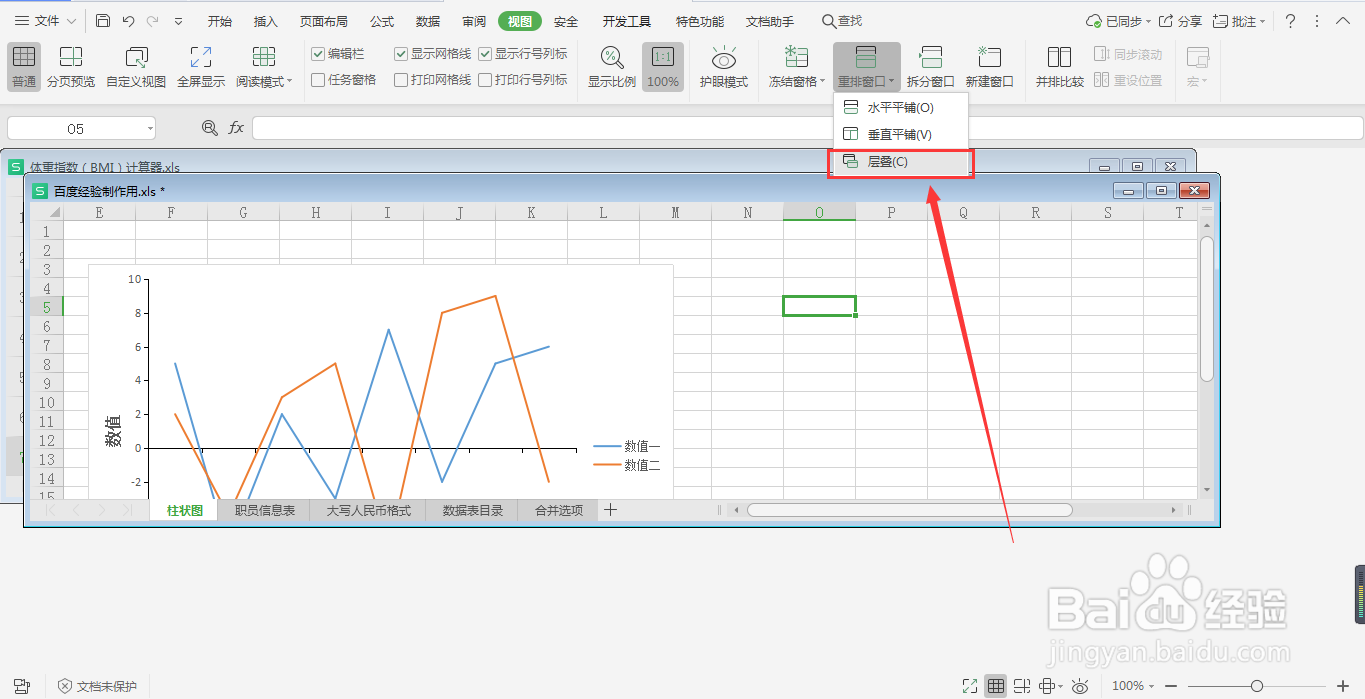
Task: Click the redo arrow icon
Action: [152, 21]
